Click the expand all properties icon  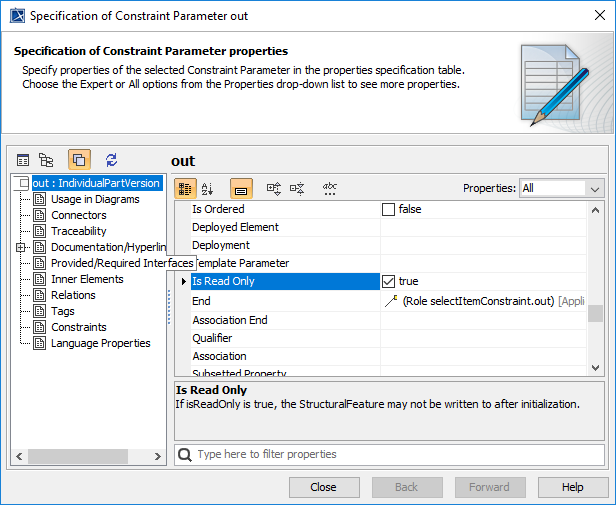click(274, 188)
